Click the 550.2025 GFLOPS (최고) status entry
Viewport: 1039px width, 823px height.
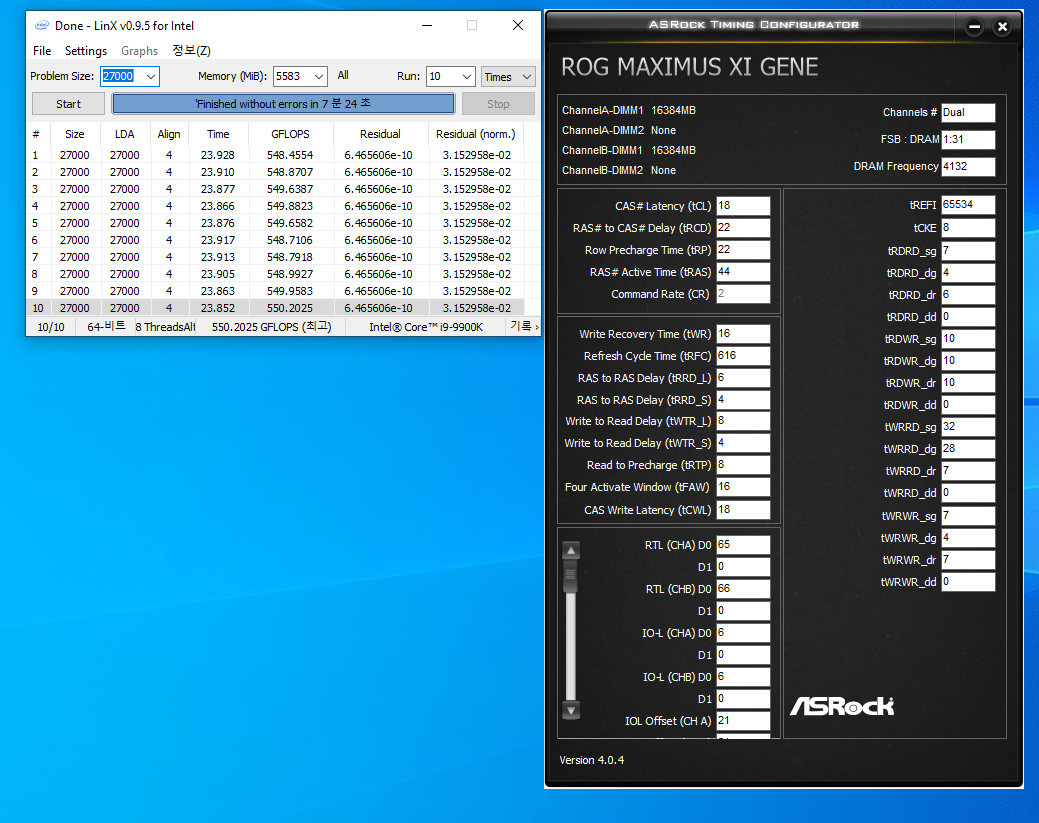pyautogui.click(x=272, y=327)
